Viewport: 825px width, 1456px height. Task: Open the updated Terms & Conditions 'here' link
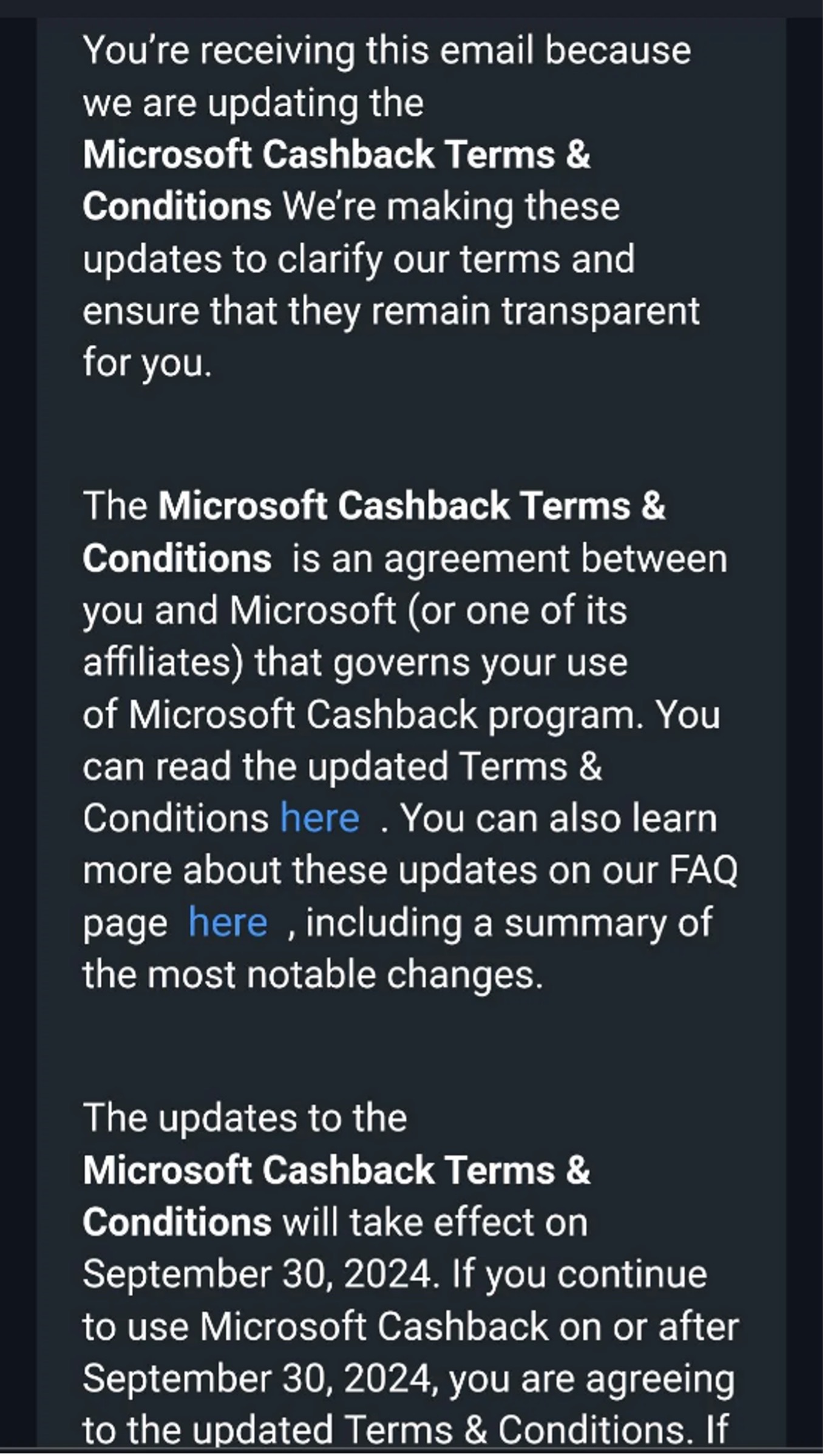coord(319,818)
